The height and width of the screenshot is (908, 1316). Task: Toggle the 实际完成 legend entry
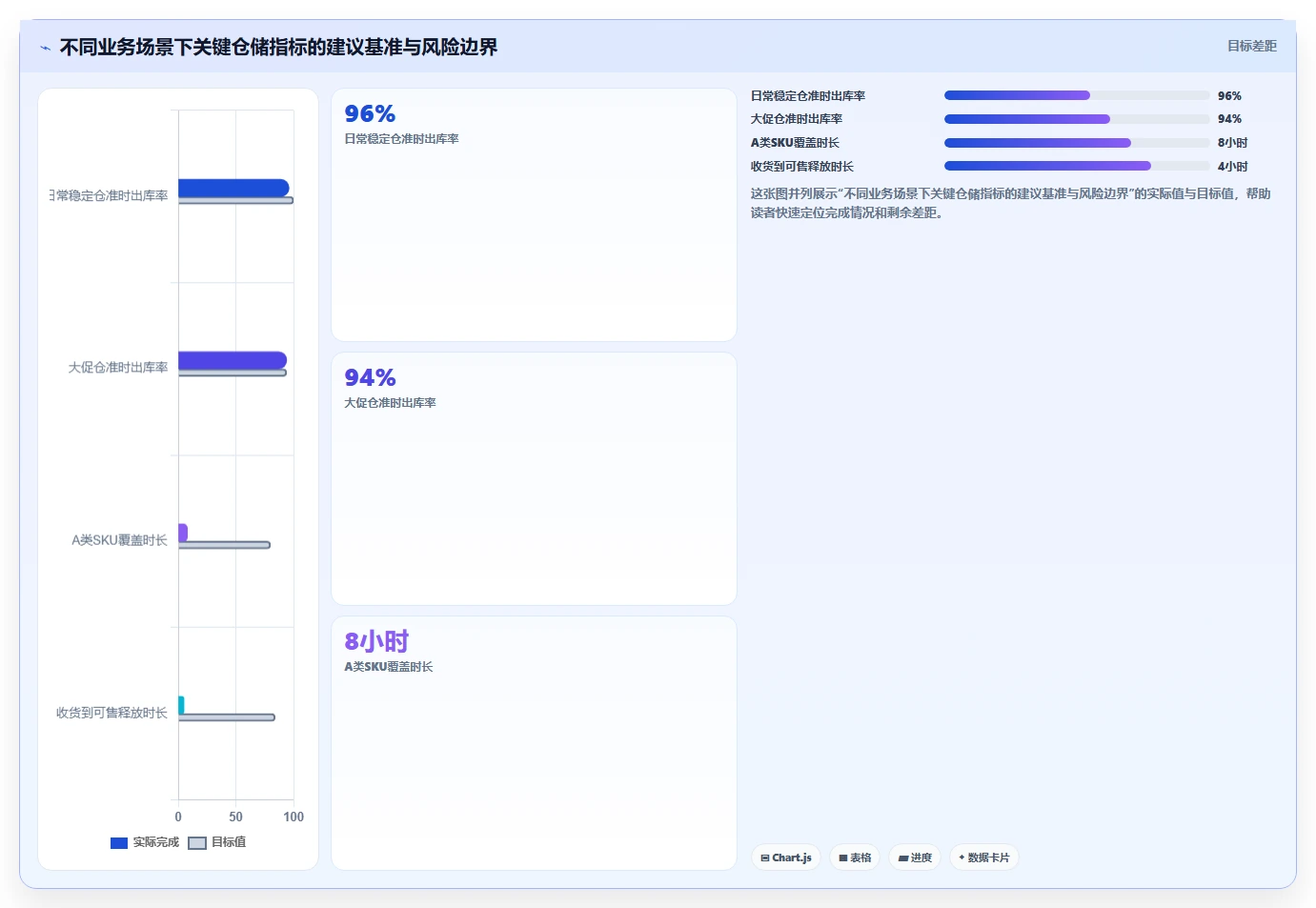(145, 842)
